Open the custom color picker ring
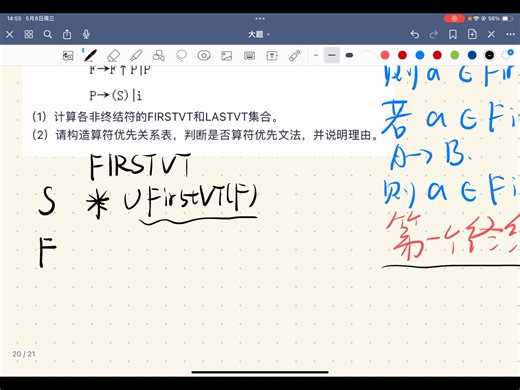 point(507,55)
